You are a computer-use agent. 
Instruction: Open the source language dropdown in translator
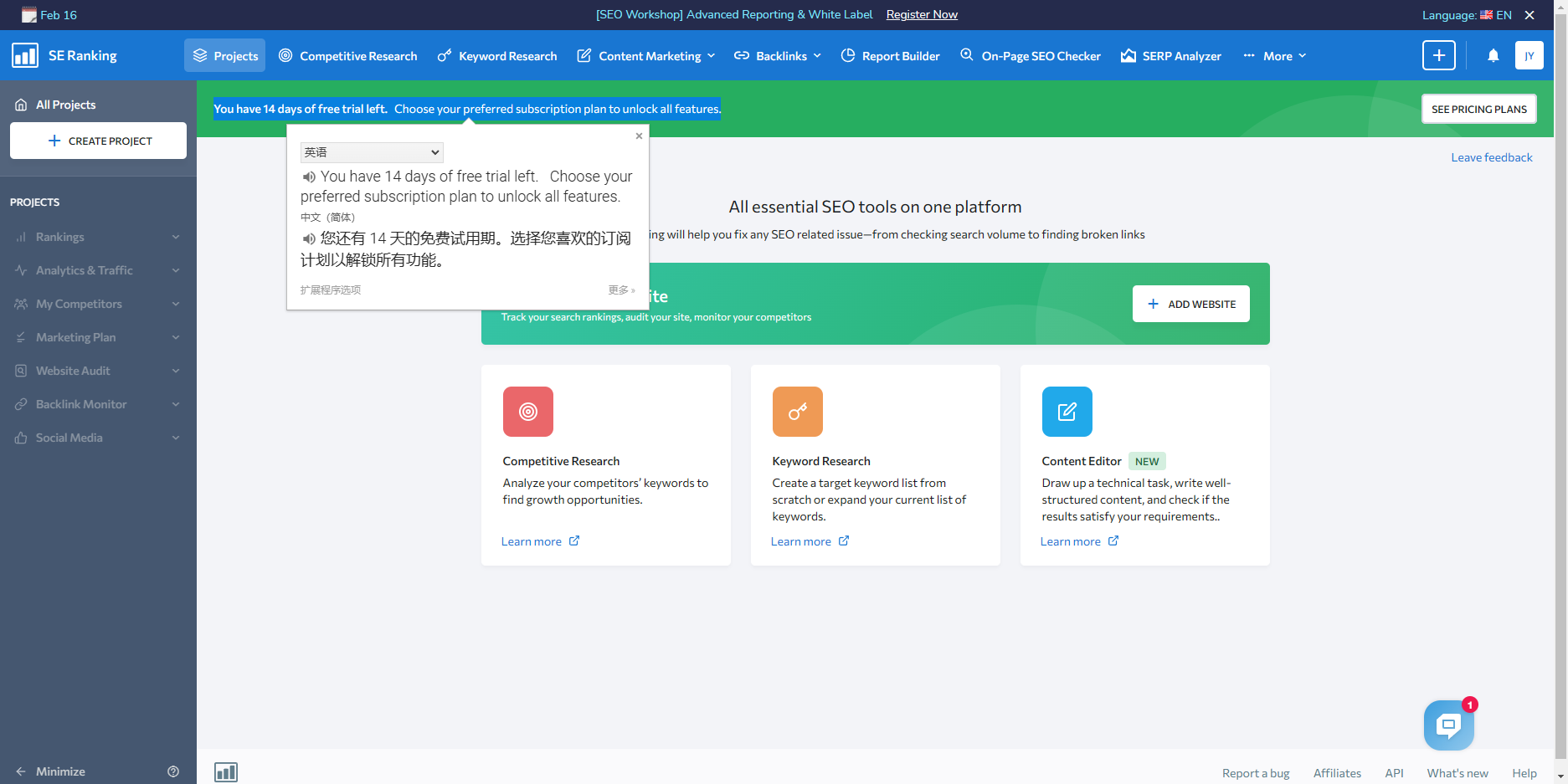[x=372, y=152]
